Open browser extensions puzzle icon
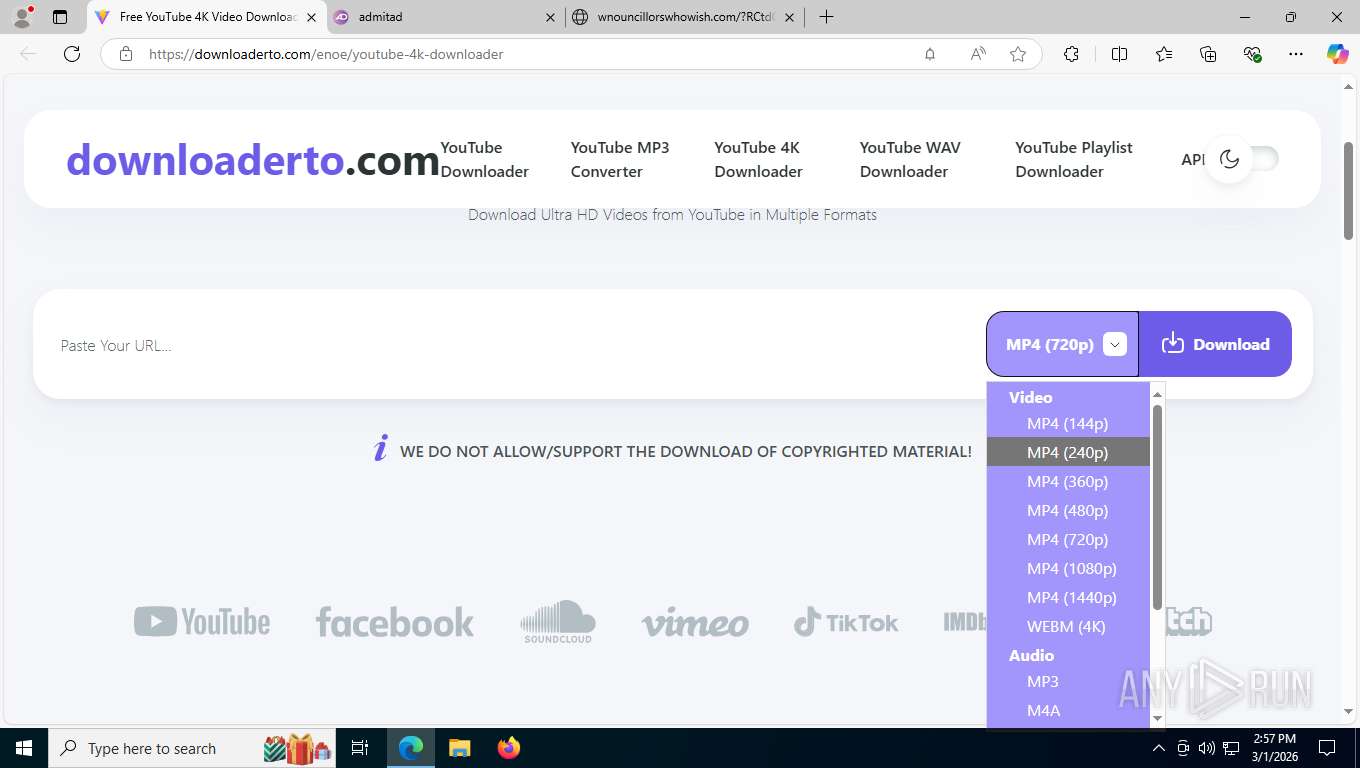This screenshot has width=1360, height=768. point(1071,54)
